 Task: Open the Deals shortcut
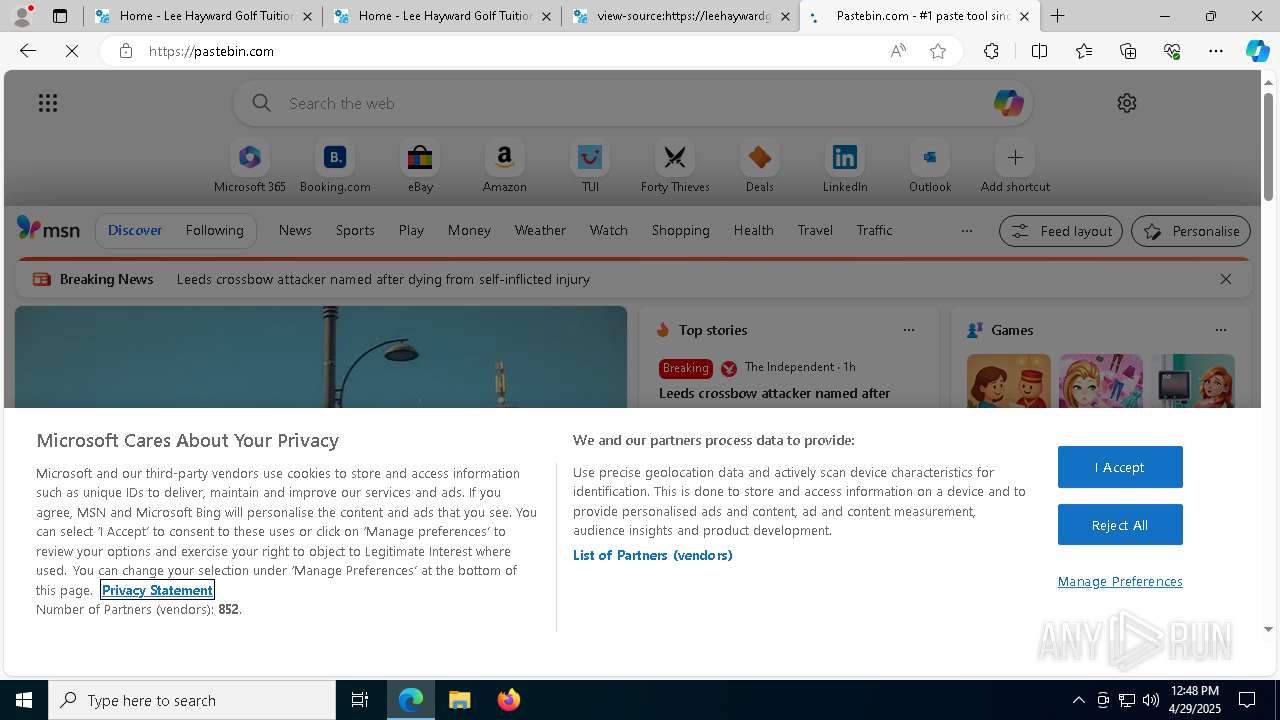pos(760,167)
